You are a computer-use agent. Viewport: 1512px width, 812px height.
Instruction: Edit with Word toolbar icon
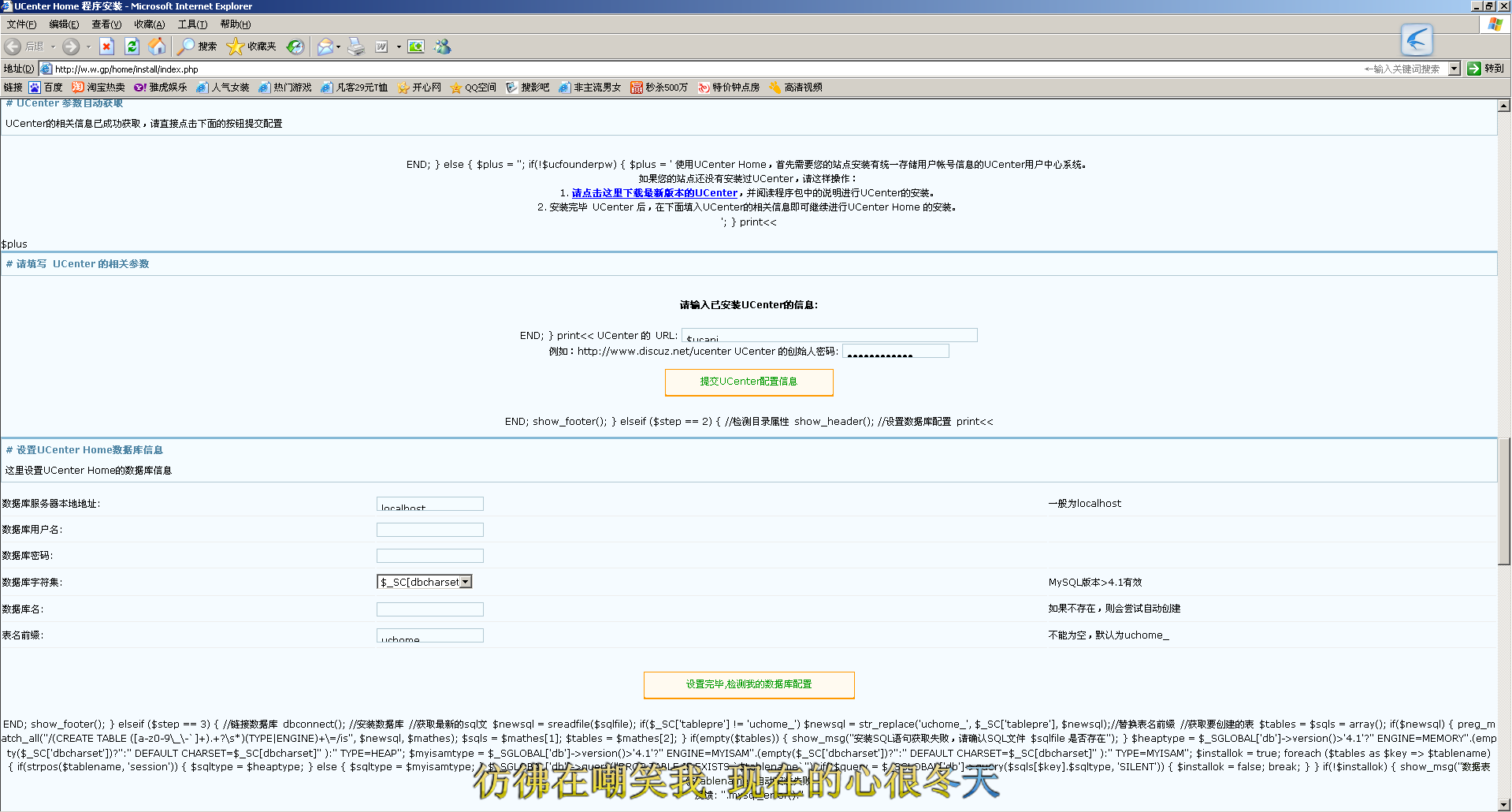382,47
